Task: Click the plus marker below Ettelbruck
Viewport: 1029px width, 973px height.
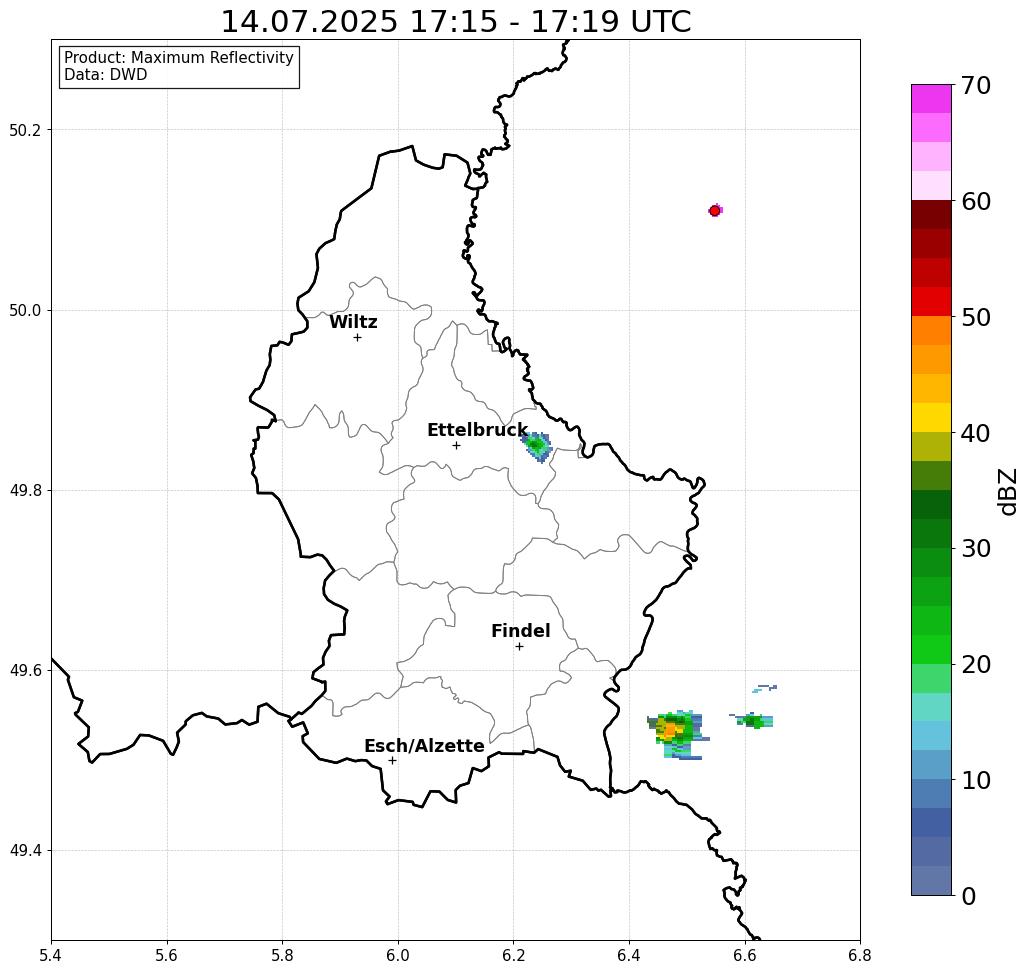Action: [x=457, y=445]
